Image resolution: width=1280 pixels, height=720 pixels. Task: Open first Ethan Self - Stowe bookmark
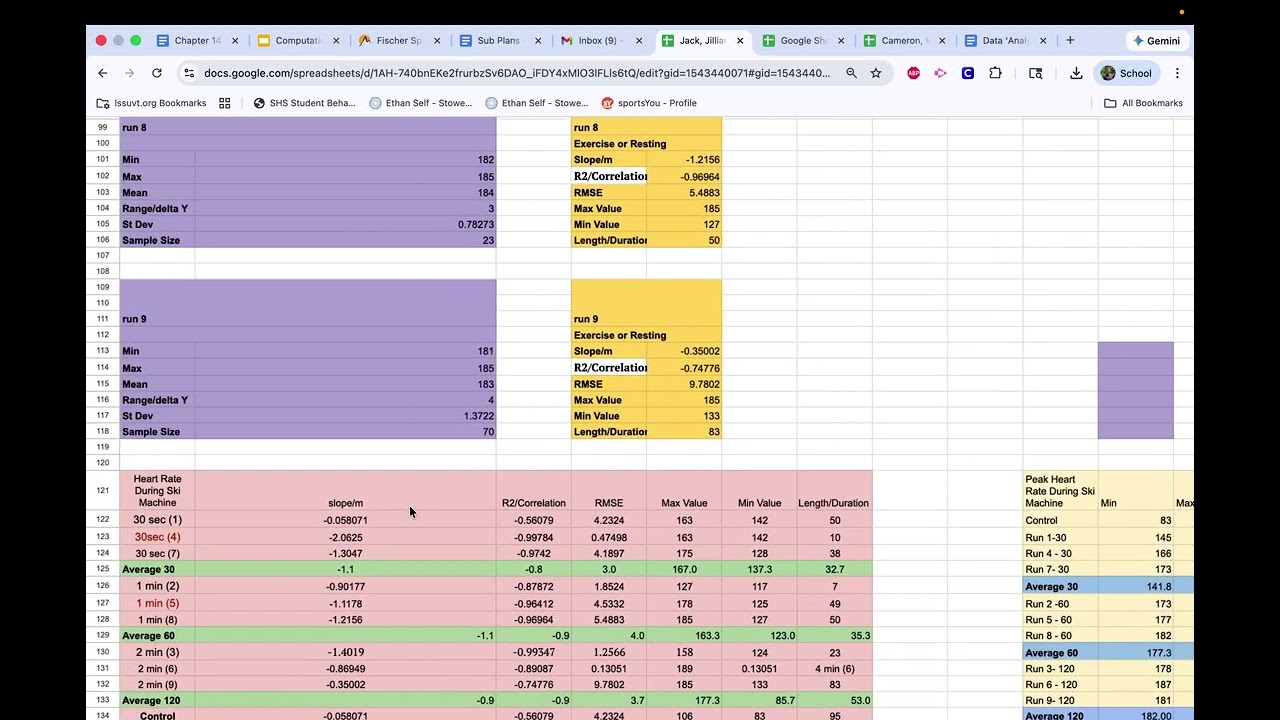click(420, 103)
